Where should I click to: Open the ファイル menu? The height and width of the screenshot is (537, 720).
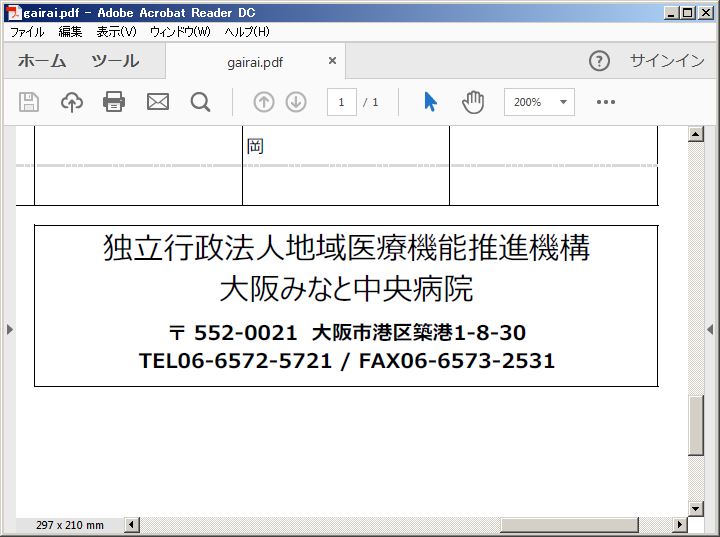27,32
